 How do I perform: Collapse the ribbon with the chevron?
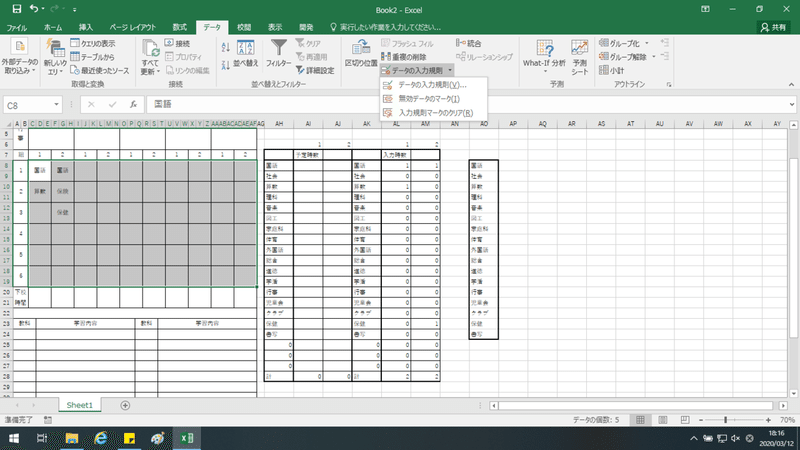[791, 85]
